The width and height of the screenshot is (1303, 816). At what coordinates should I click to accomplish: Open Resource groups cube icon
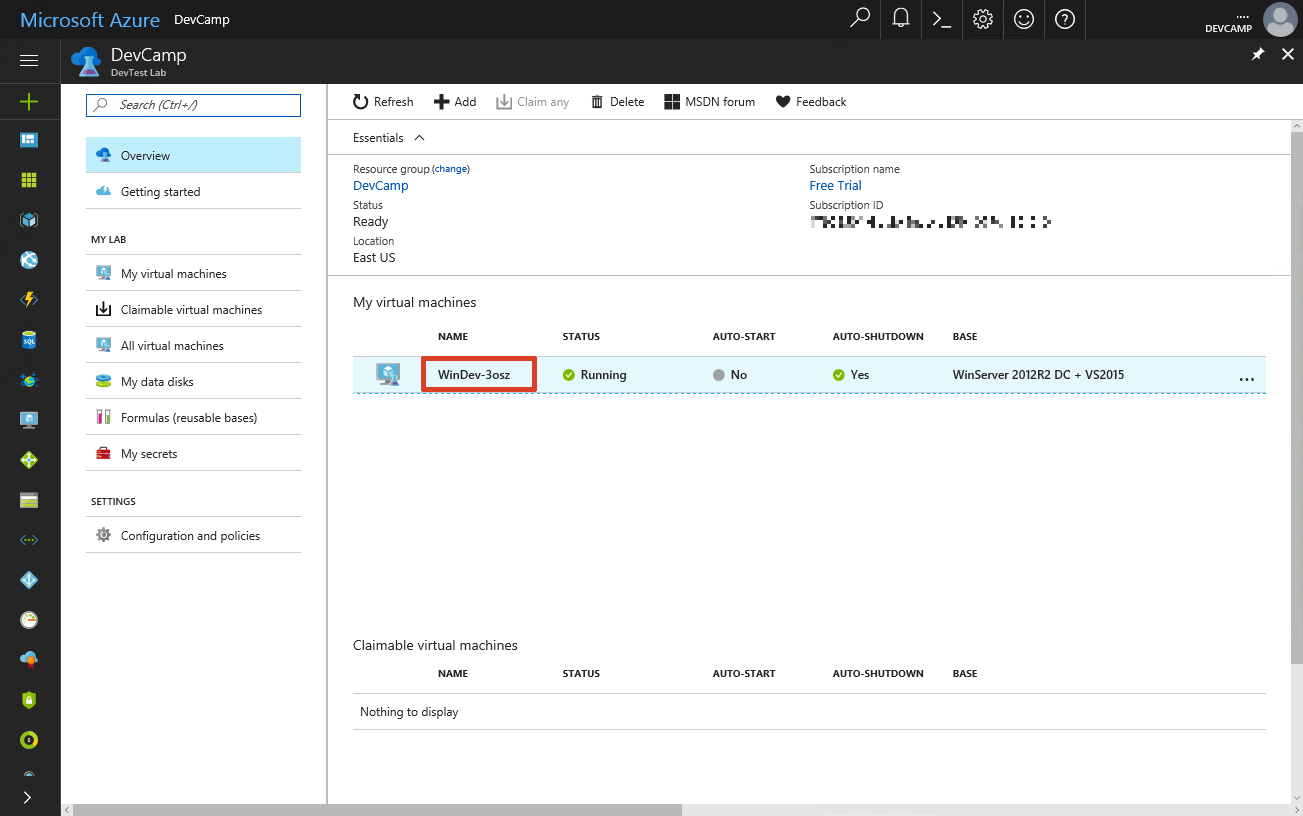29,220
